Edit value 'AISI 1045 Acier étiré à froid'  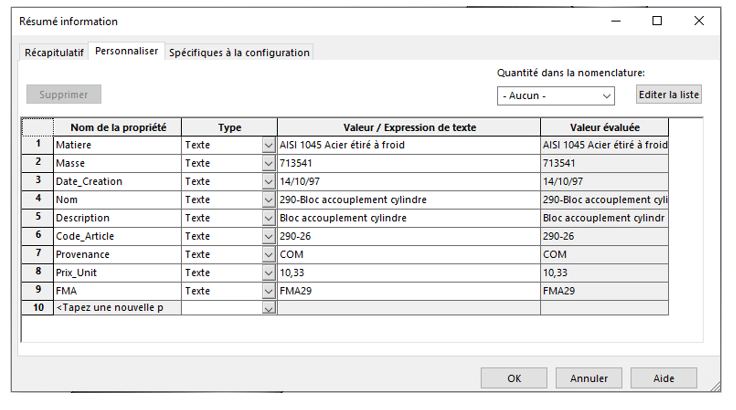(409, 145)
